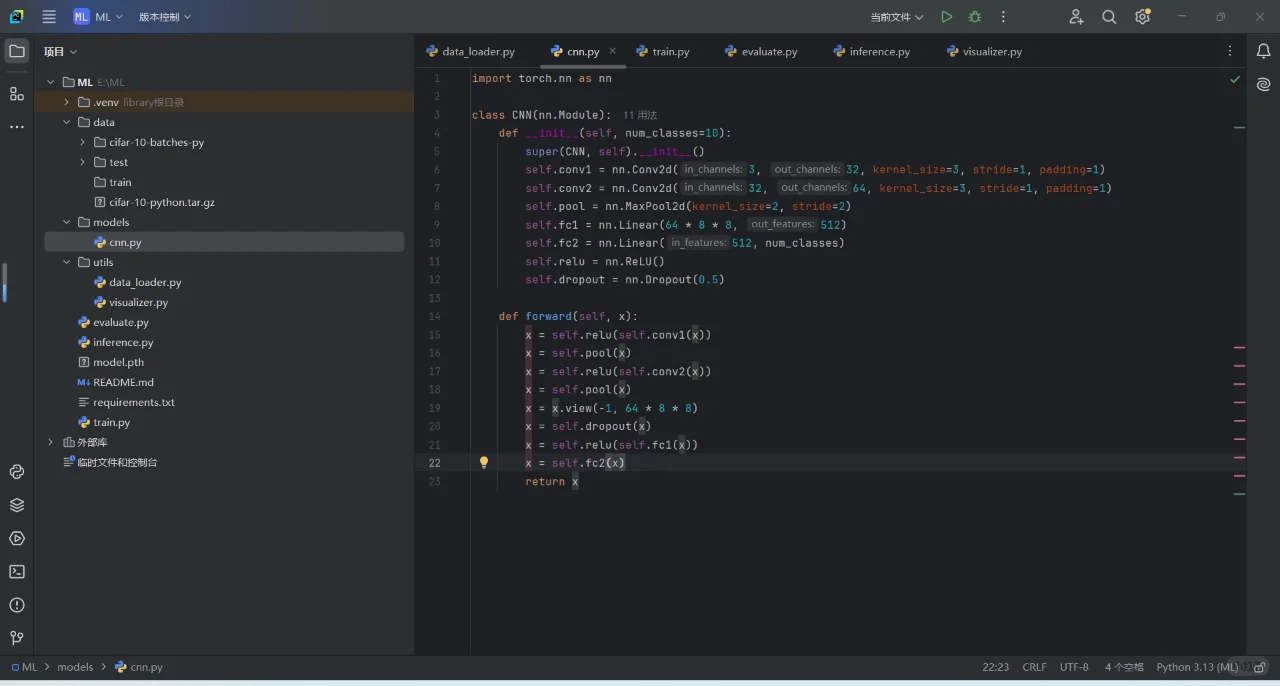1280x686 pixels.
Task: Open the 4 个空格 indent settings
Action: pos(1124,667)
